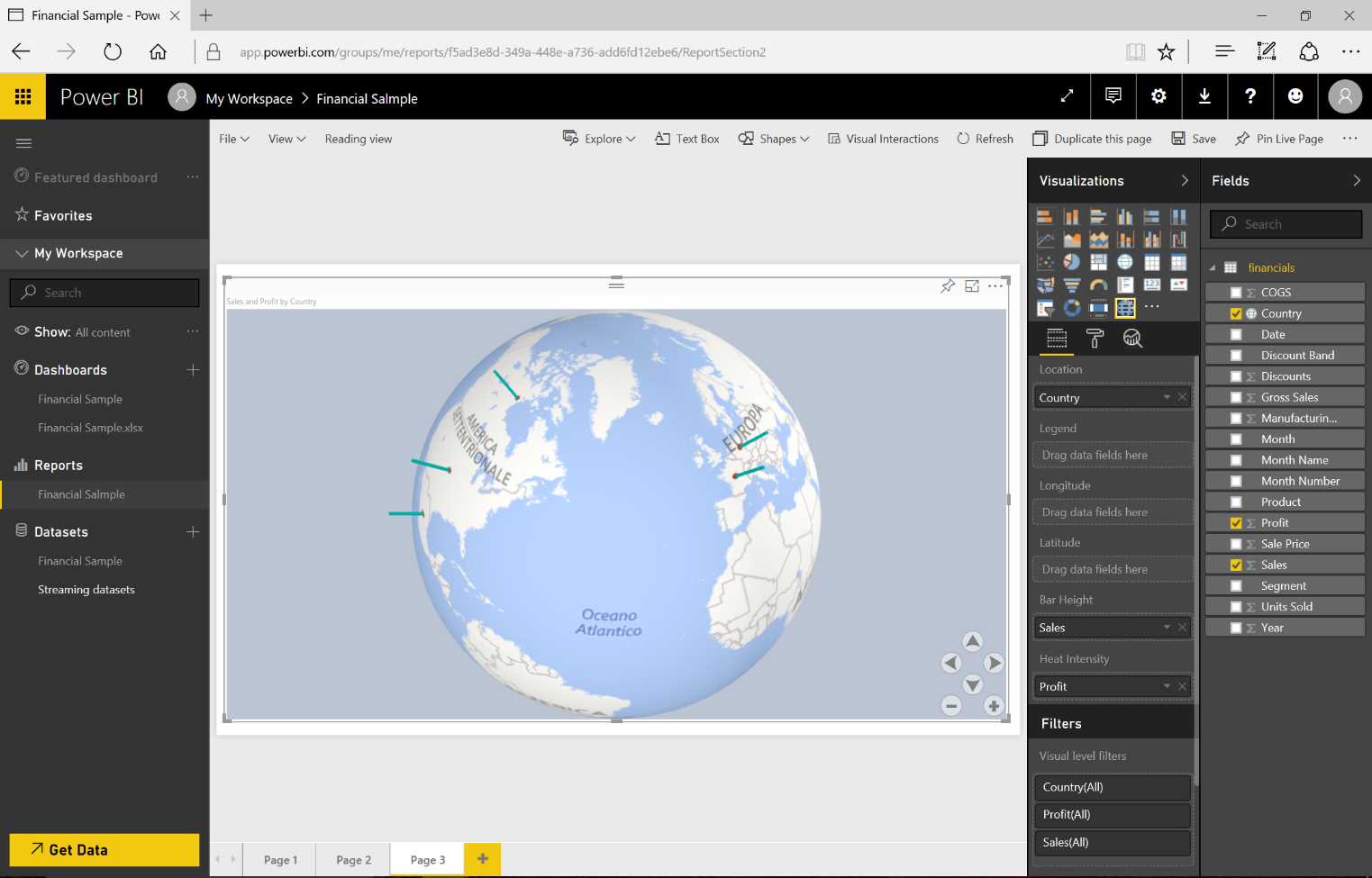Insert a Text Box
Image resolution: width=1372 pixels, height=878 pixels.
coord(687,139)
